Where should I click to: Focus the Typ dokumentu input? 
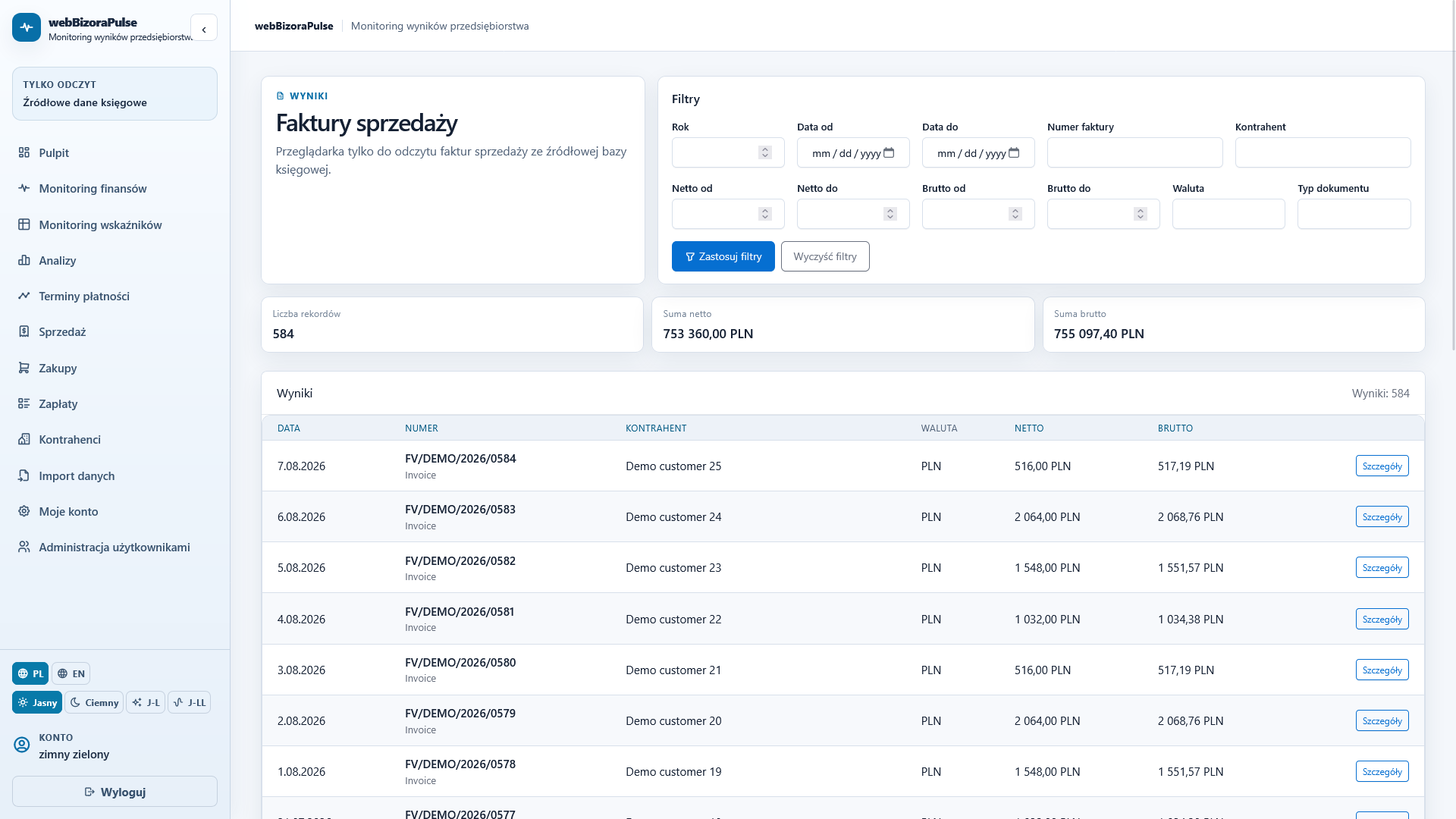tap(1354, 214)
